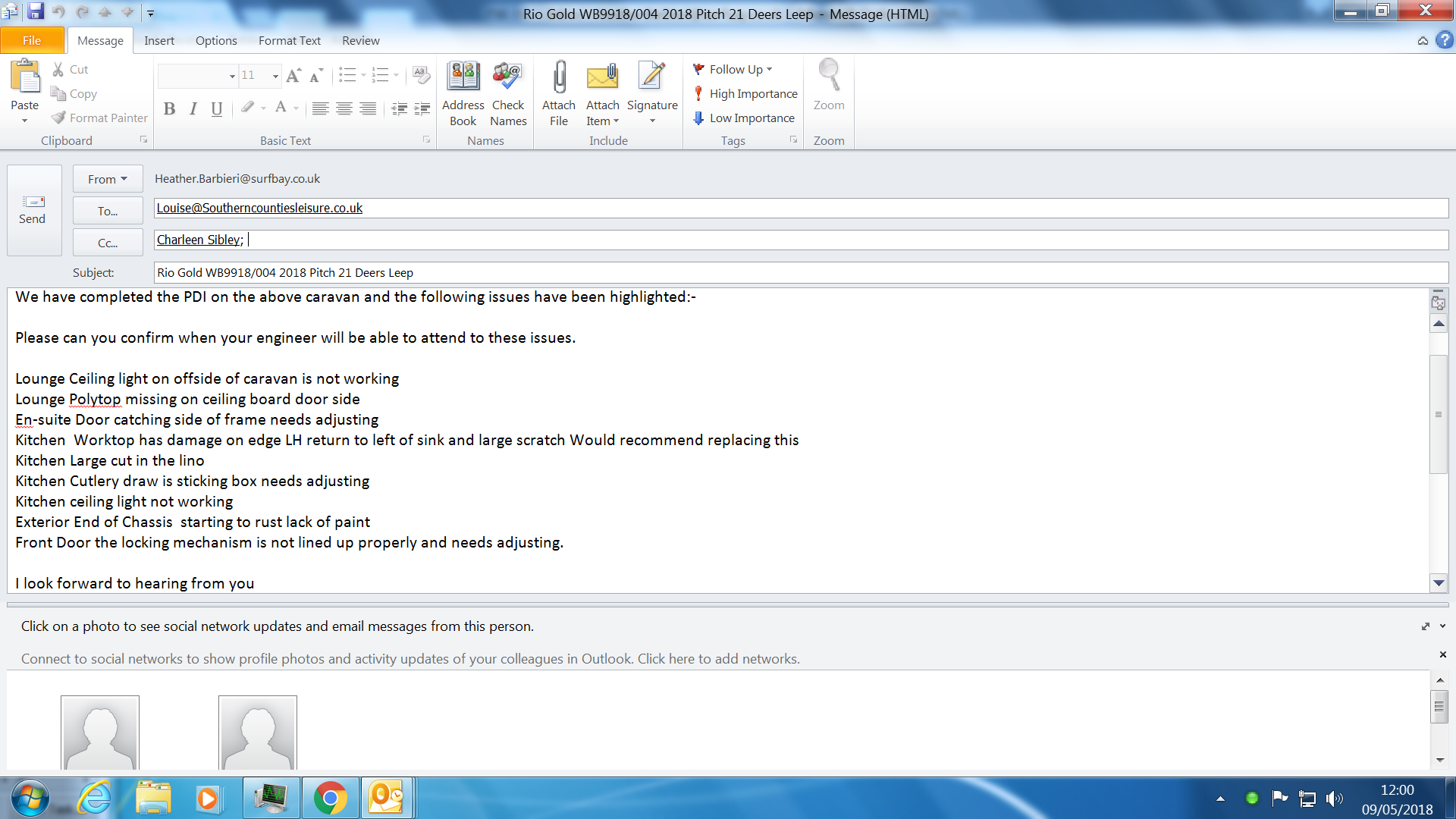Toggle Bold formatting
1456x819 pixels.
169,109
